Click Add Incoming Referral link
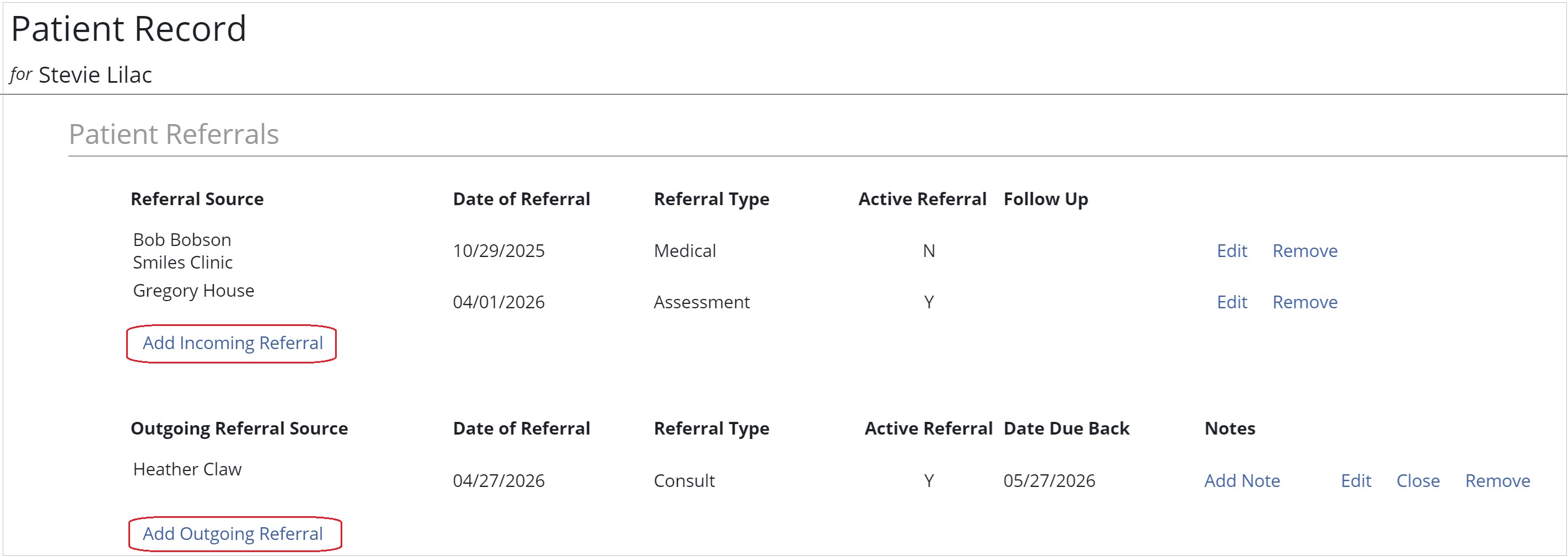Screen dimensions: 1568x557 click(x=233, y=344)
